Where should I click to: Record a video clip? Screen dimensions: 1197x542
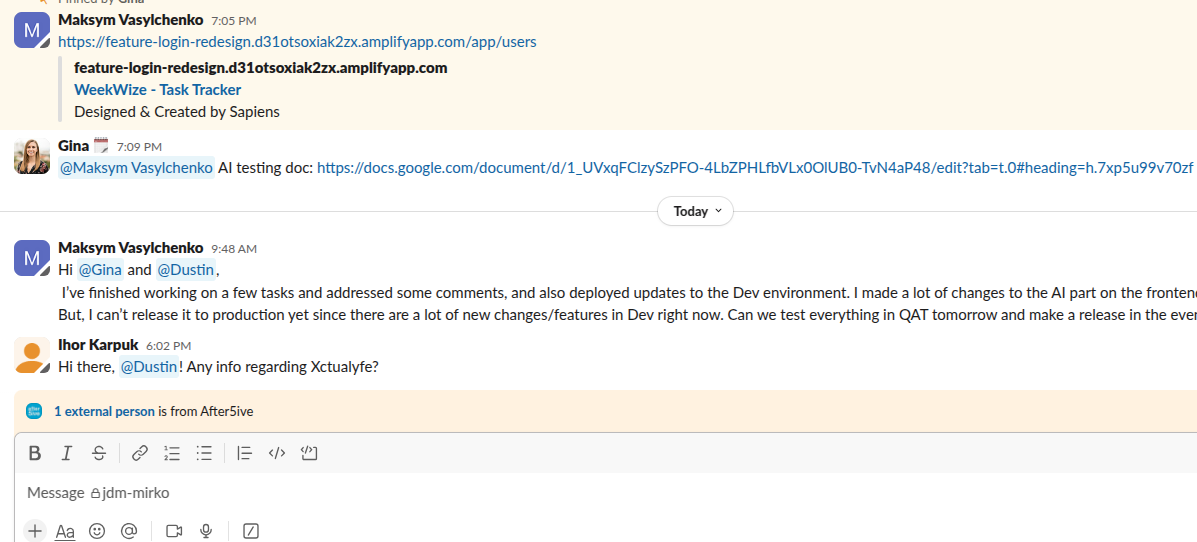(x=174, y=531)
